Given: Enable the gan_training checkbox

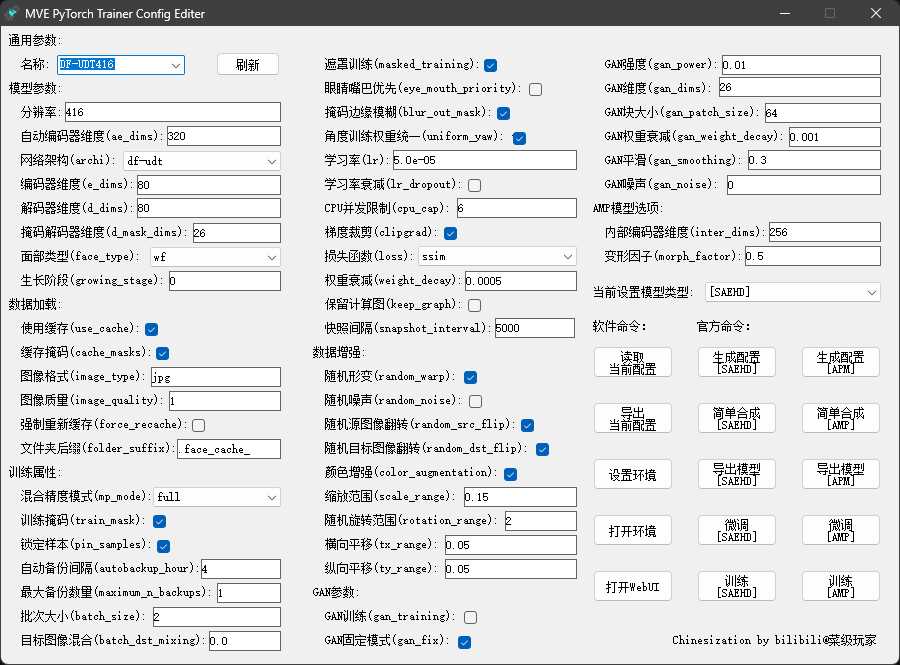Looking at the screenshot, I should (470, 617).
